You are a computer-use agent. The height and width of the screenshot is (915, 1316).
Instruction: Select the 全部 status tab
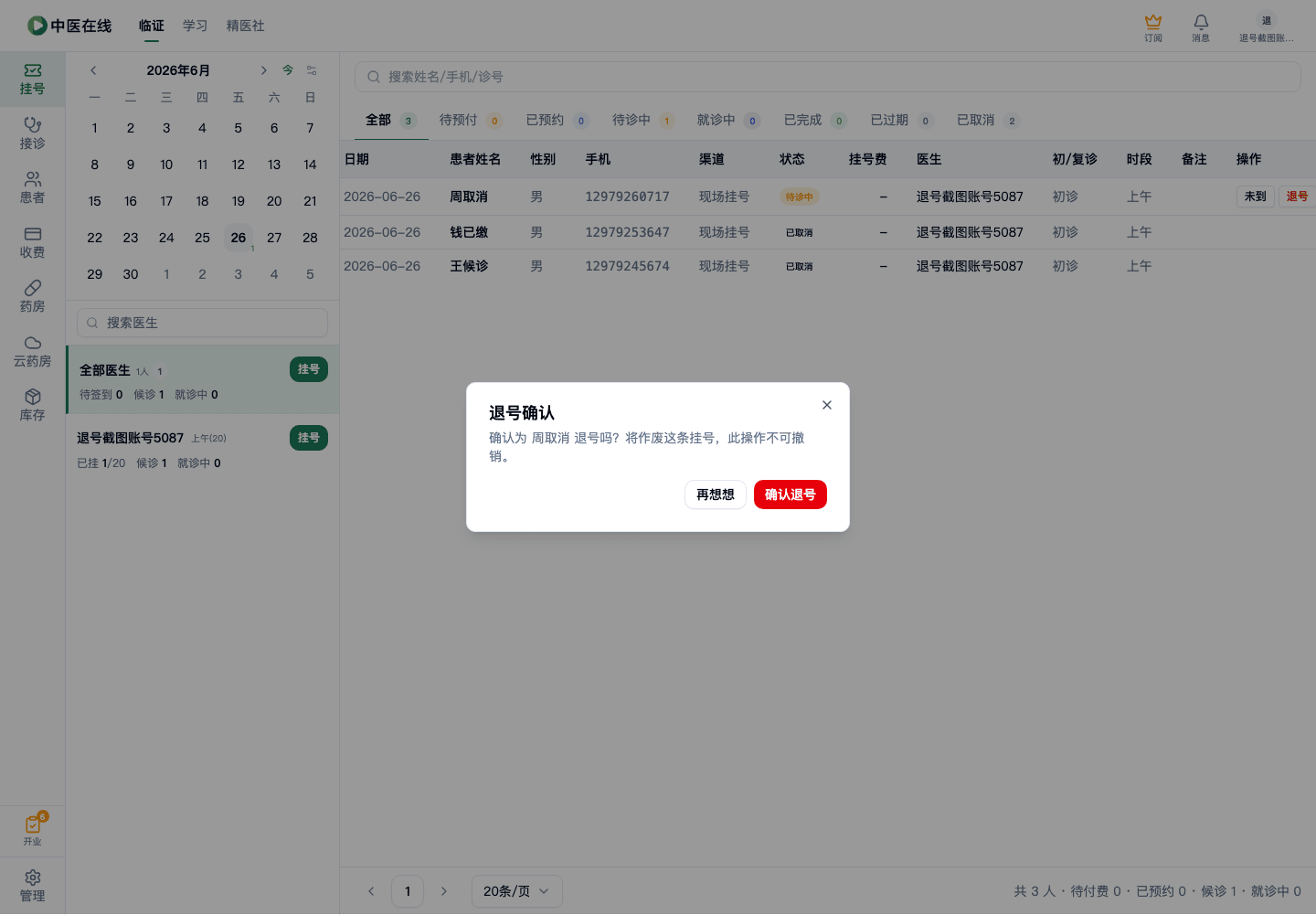[391, 121]
